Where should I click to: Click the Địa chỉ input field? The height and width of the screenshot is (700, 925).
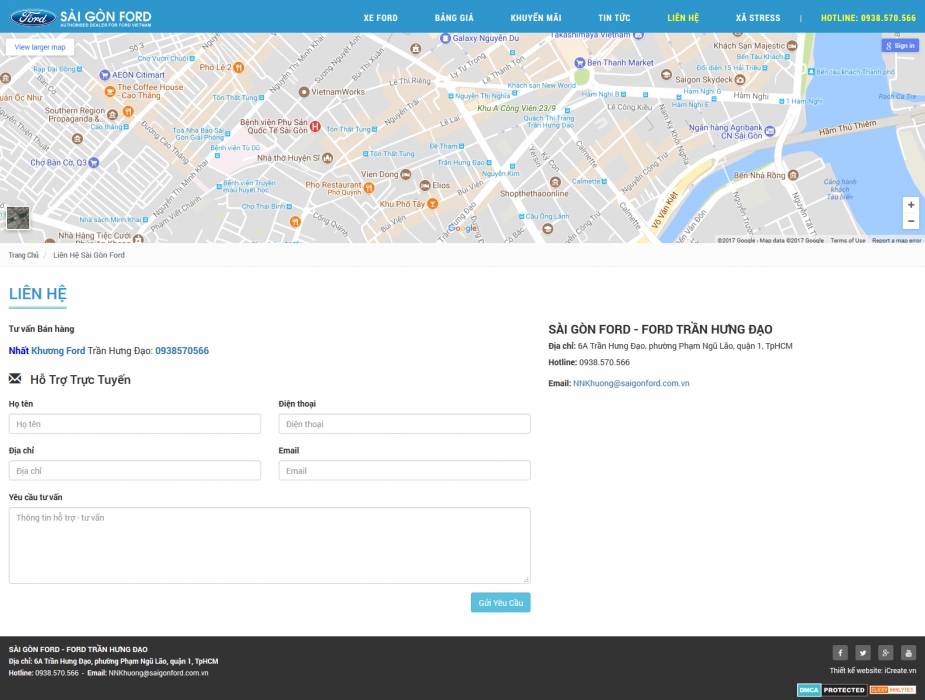click(135, 471)
